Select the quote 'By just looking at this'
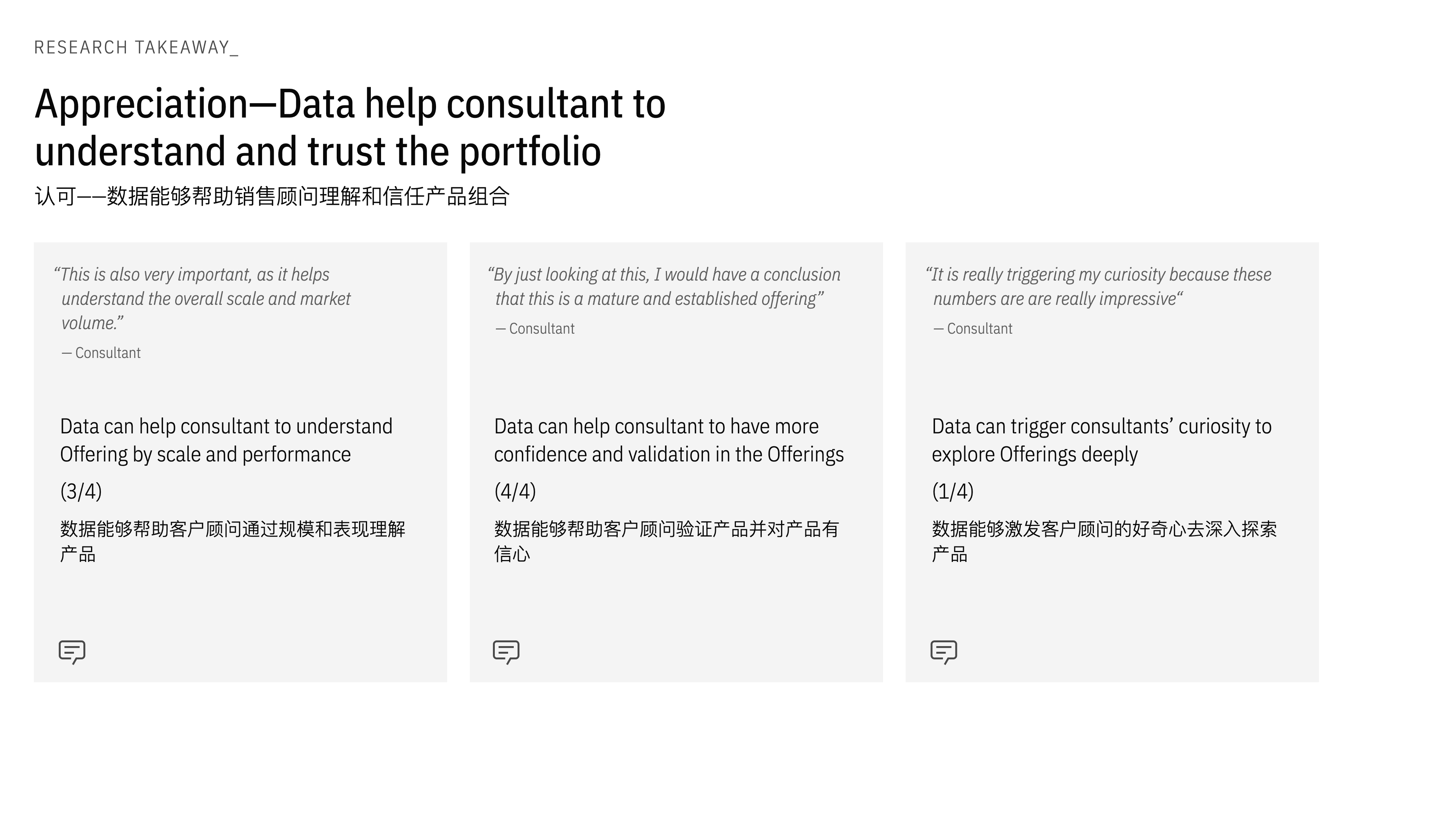 click(x=664, y=287)
